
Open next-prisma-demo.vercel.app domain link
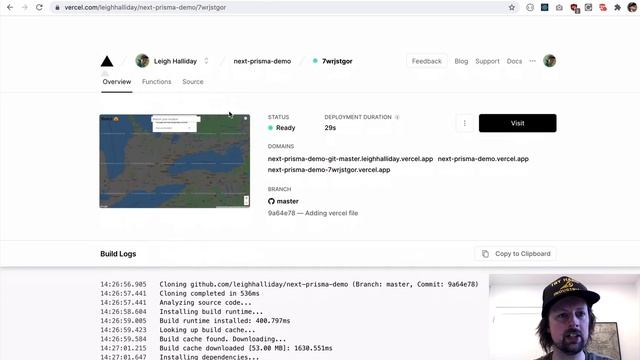pyautogui.click(x=483, y=159)
